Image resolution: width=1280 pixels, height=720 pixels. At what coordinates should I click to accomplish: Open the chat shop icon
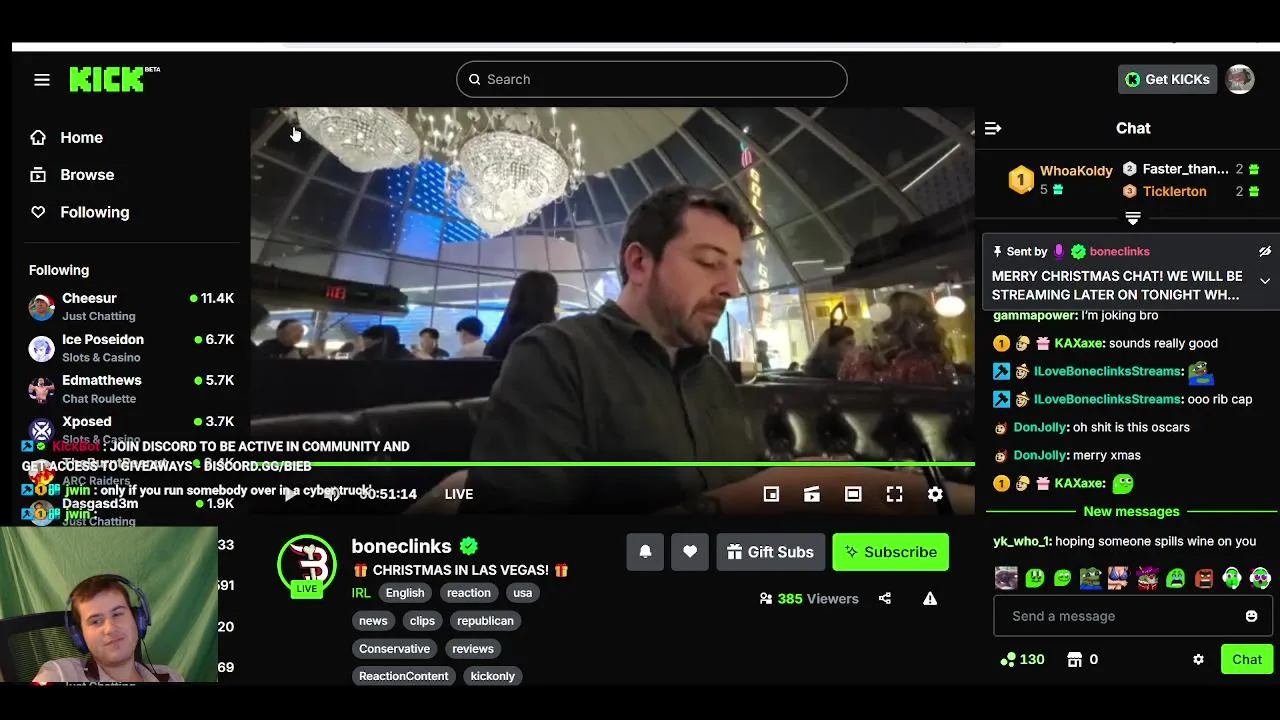pyautogui.click(x=1075, y=659)
